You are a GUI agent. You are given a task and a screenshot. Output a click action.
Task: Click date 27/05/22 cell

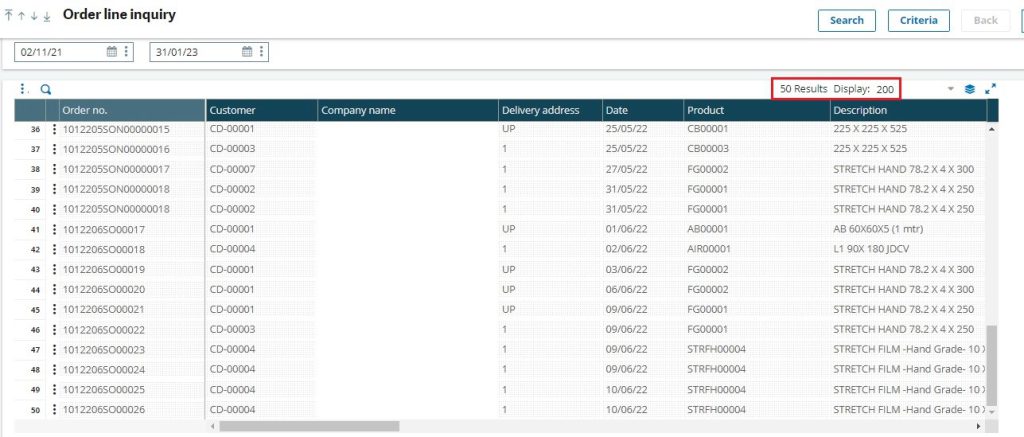[x=643, y=169]
